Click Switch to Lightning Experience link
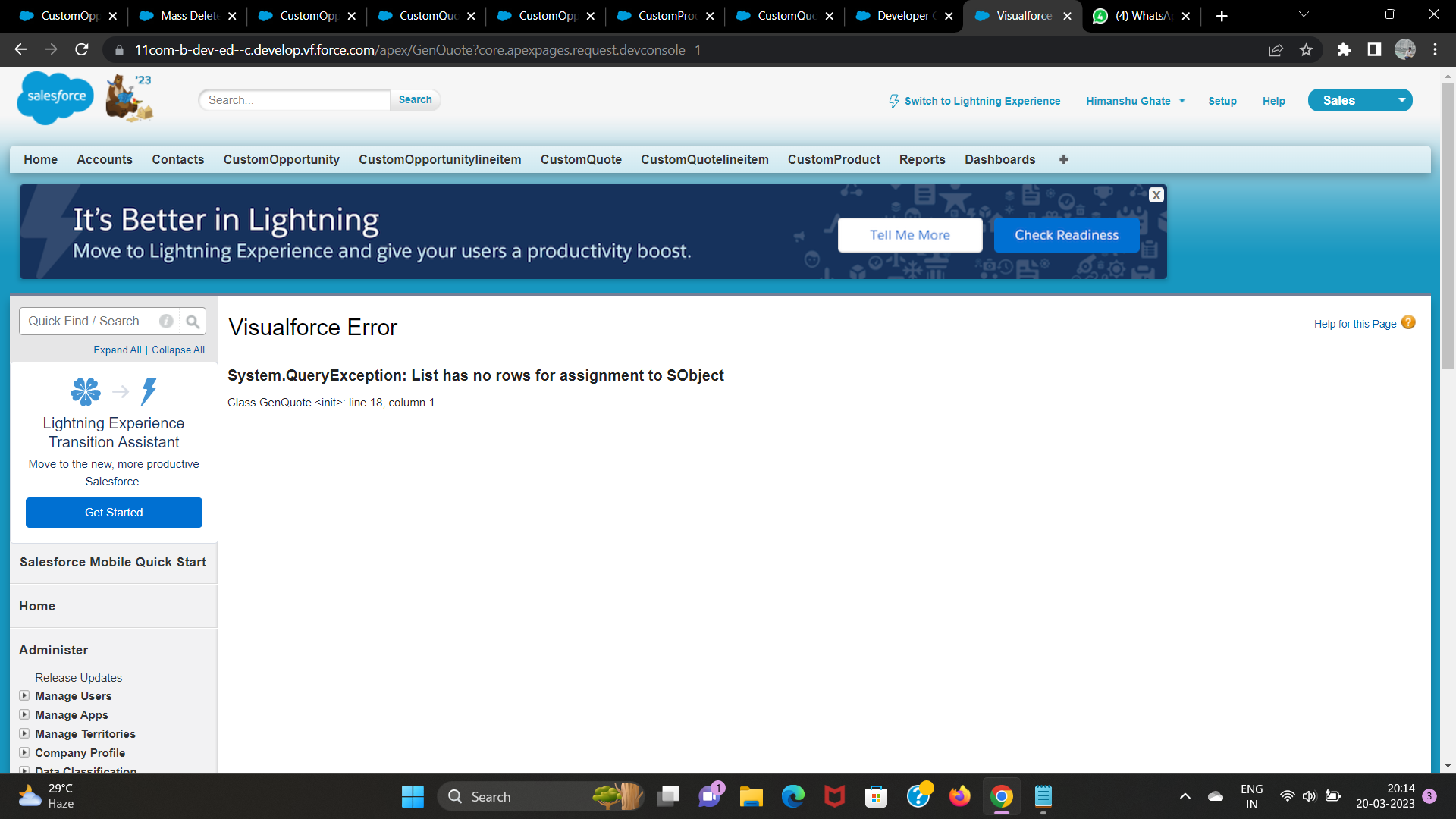The image size is (1456, 819). (x=981, y=101)
